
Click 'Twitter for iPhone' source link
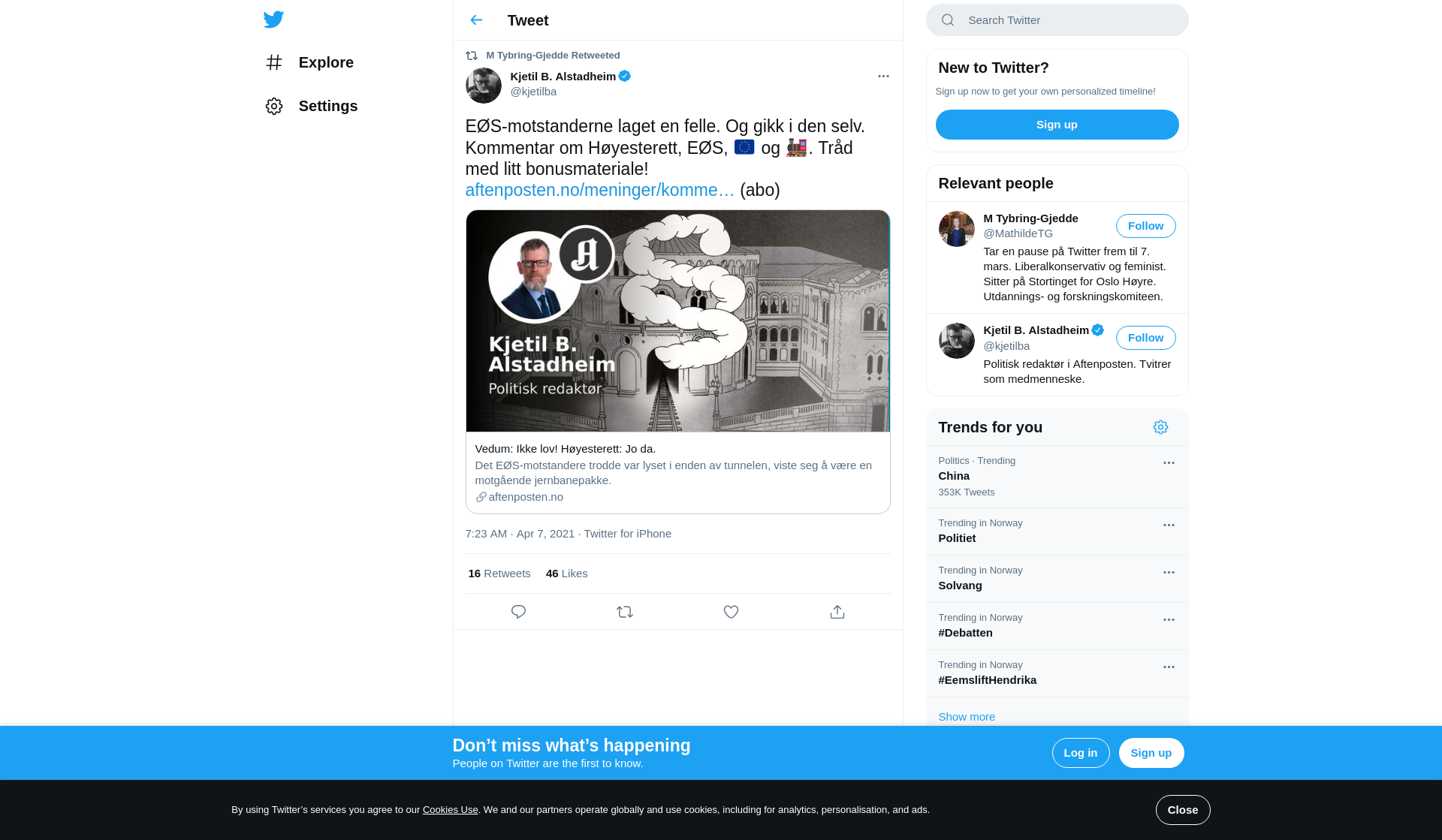coord(628,534)
